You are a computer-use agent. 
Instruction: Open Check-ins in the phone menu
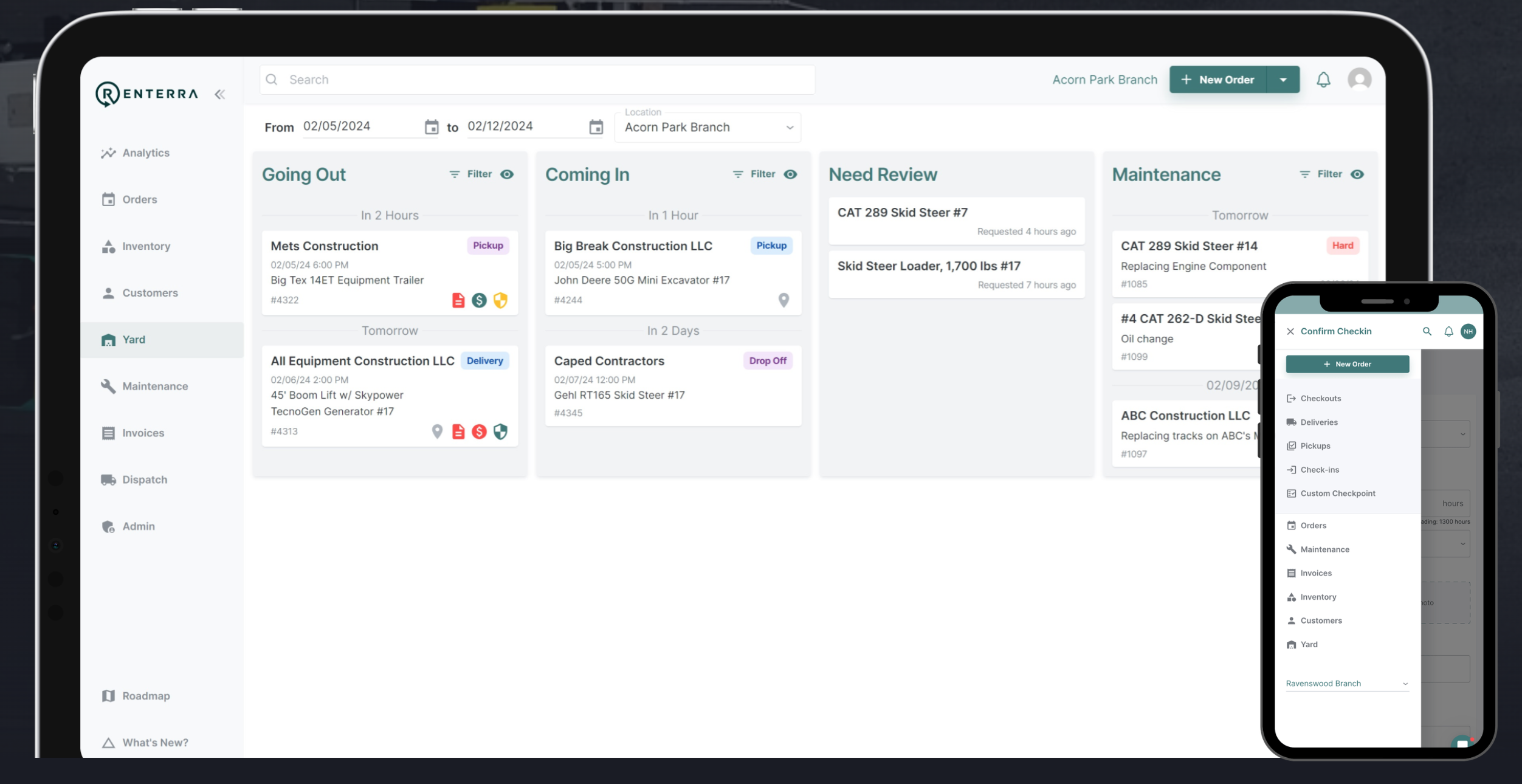tap(1347, 470)
